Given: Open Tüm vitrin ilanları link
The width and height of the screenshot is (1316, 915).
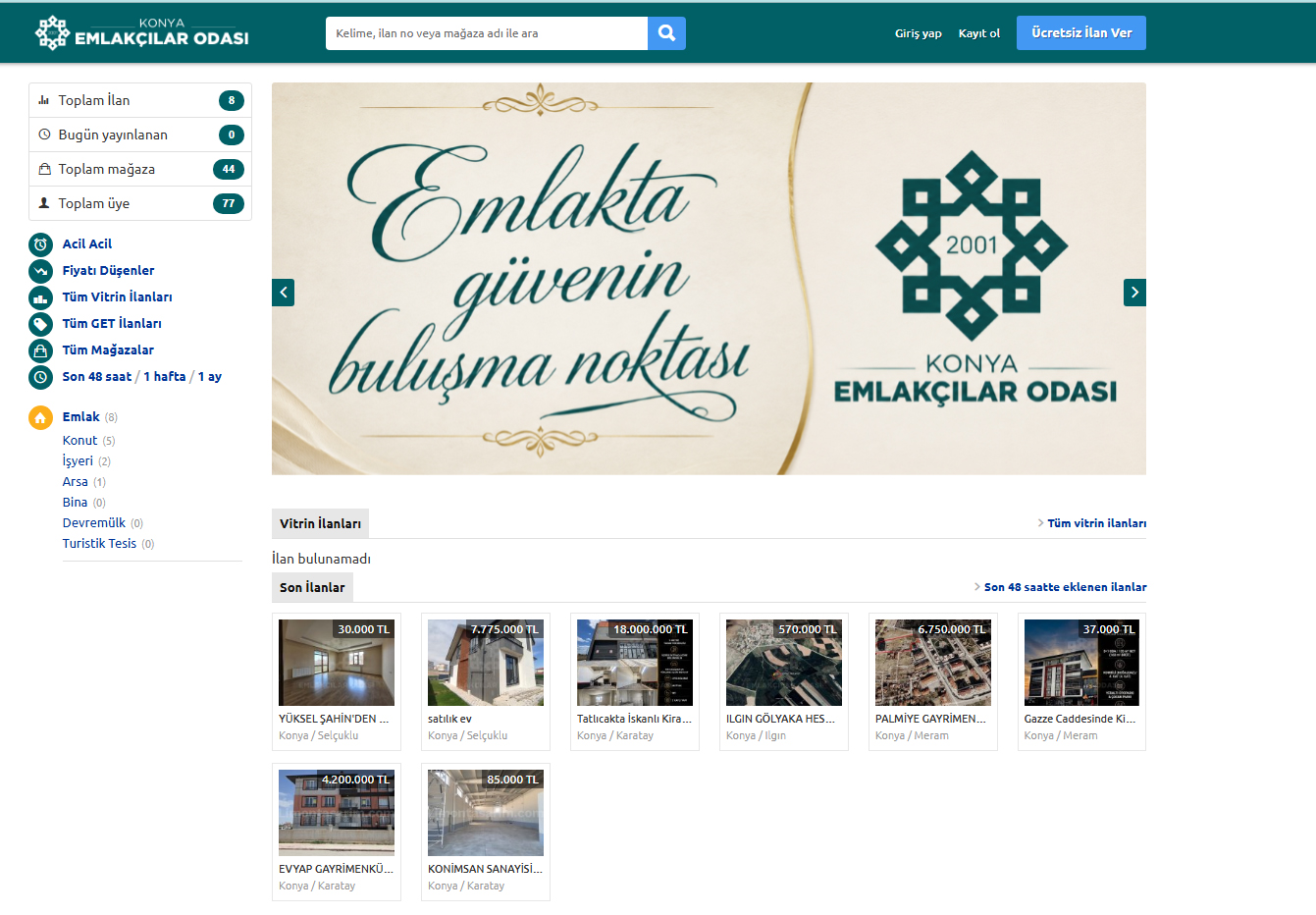Looking at the screenshot, I should point(1096,523).
